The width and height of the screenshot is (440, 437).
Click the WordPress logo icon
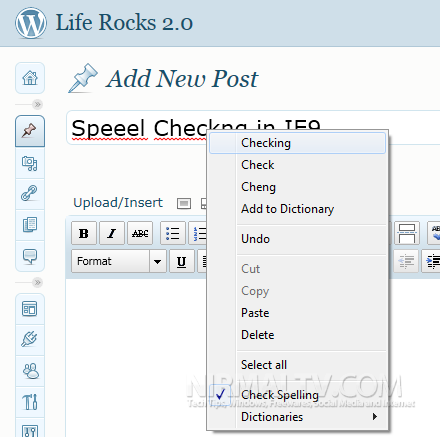(30, 23)
